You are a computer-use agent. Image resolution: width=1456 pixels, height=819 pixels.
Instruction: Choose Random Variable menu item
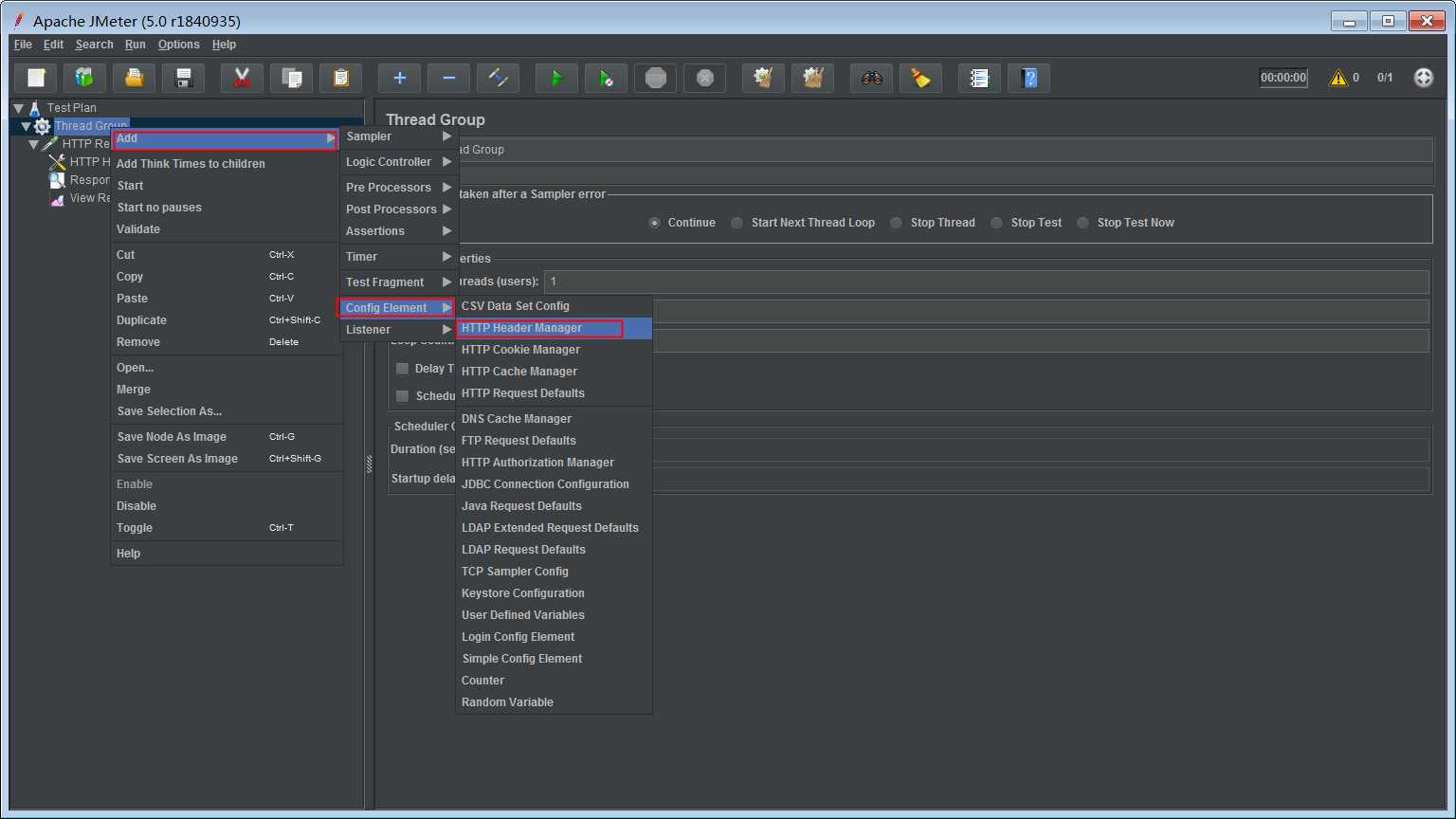554,702
